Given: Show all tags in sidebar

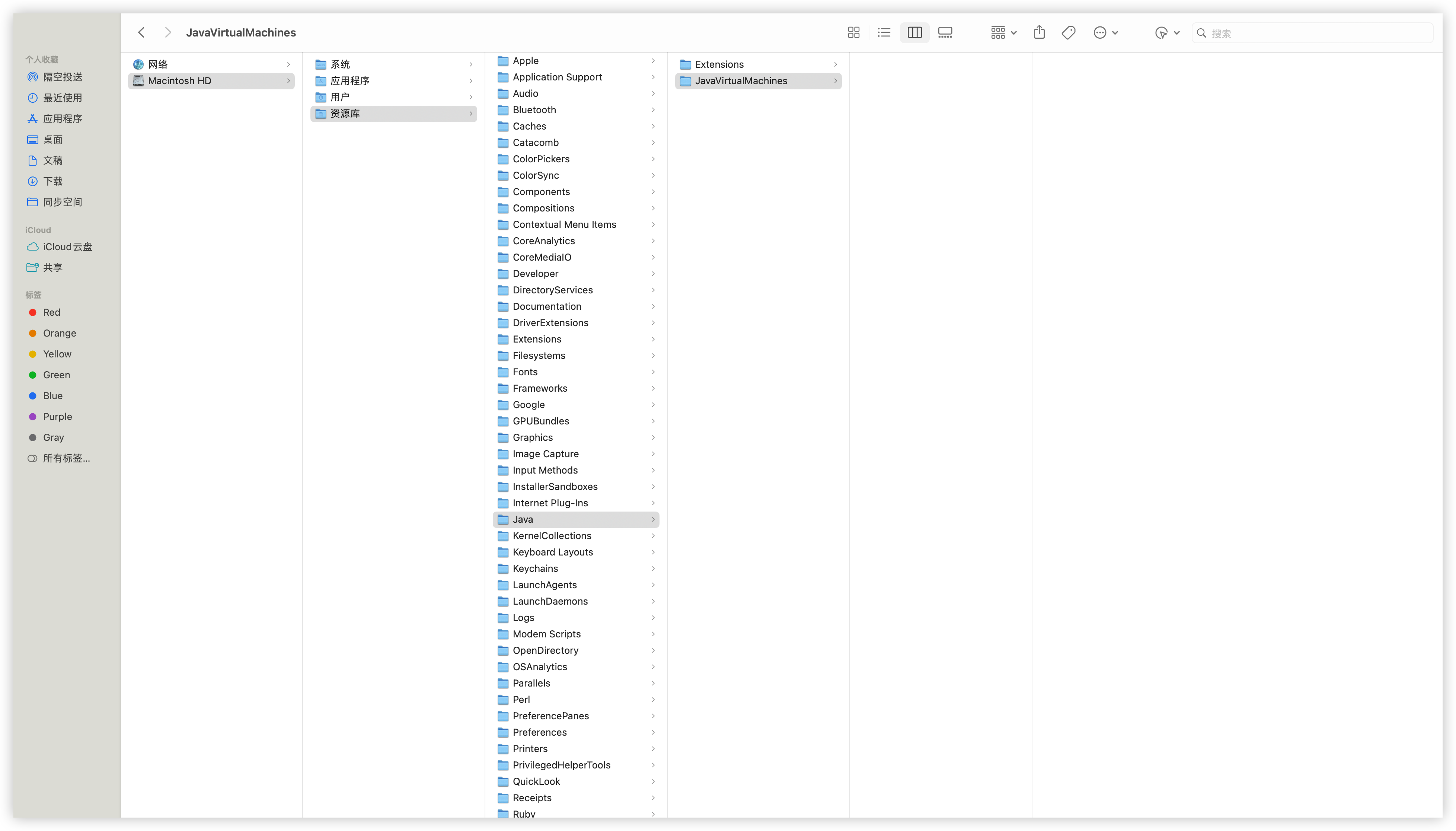Looking at the screenshot, I should point(66,458).
